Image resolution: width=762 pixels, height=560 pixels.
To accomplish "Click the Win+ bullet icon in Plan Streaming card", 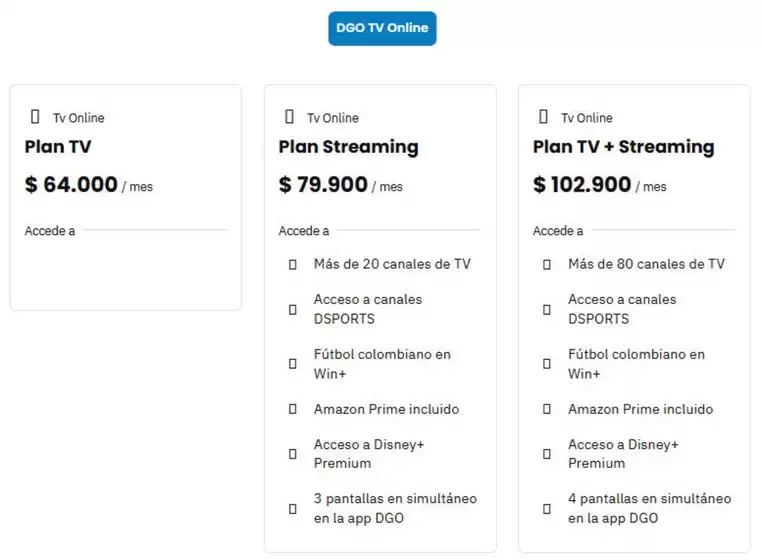I will [x=293, y=364].
